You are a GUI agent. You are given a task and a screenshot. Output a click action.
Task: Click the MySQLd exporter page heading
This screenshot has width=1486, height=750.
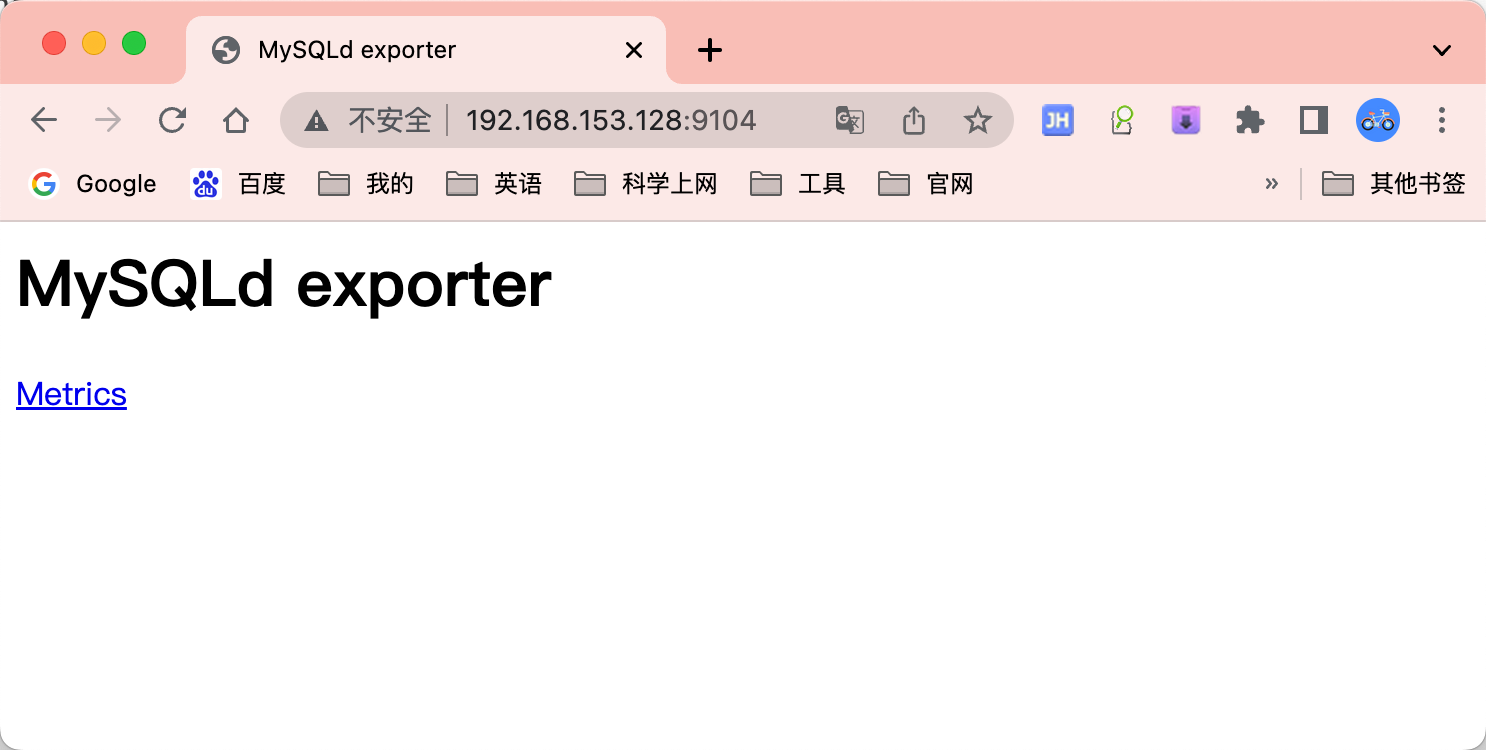tap(284, 284)
